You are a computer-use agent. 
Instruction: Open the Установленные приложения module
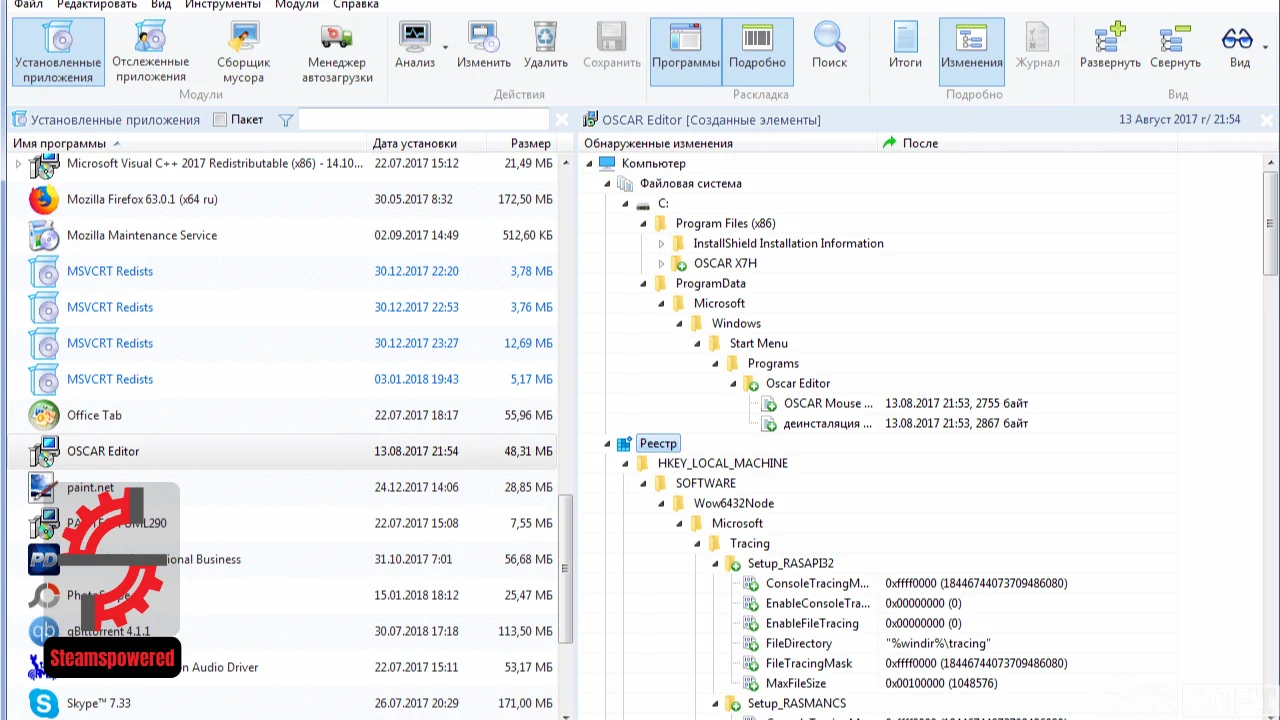[58, 52]
